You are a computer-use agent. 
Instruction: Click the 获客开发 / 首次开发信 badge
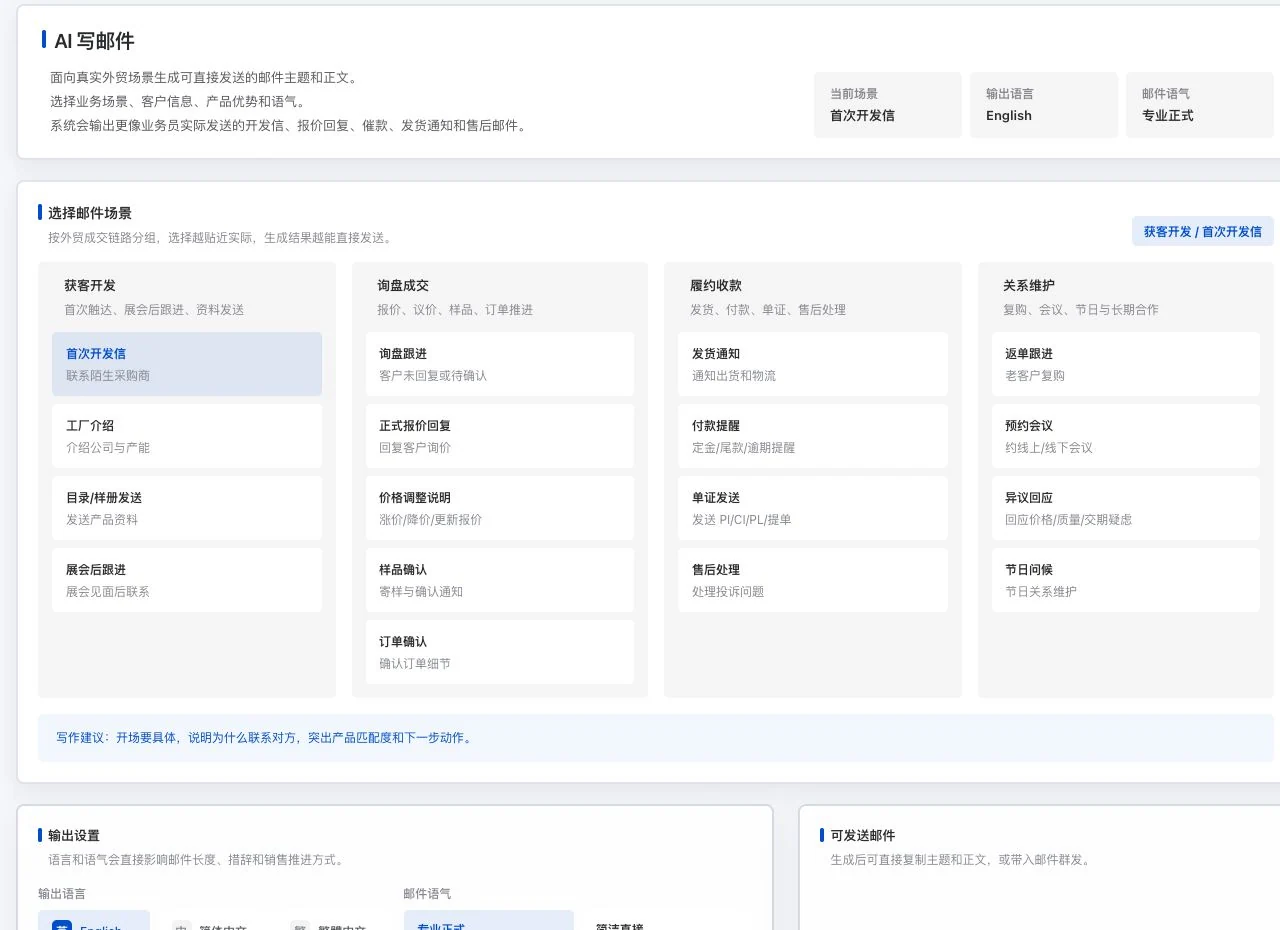coord(1203,231)
